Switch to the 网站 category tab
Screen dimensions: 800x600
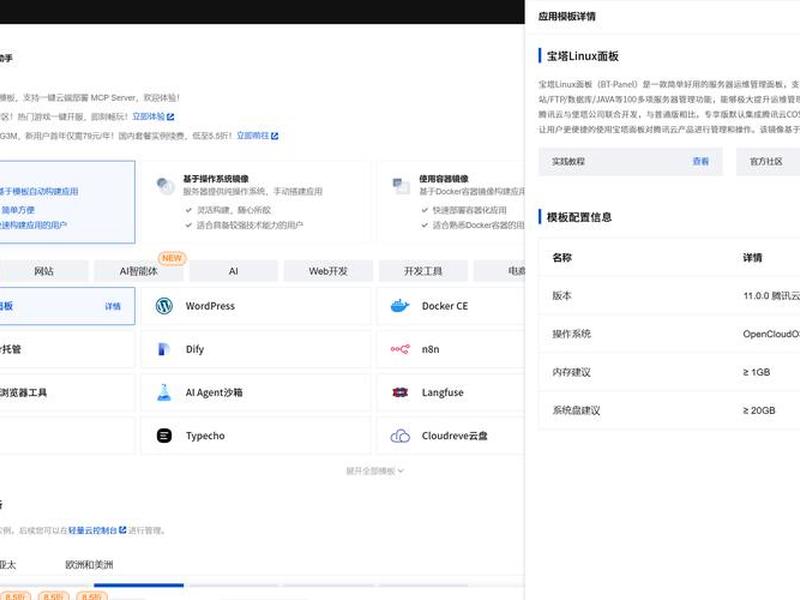[x=44, y=271]
